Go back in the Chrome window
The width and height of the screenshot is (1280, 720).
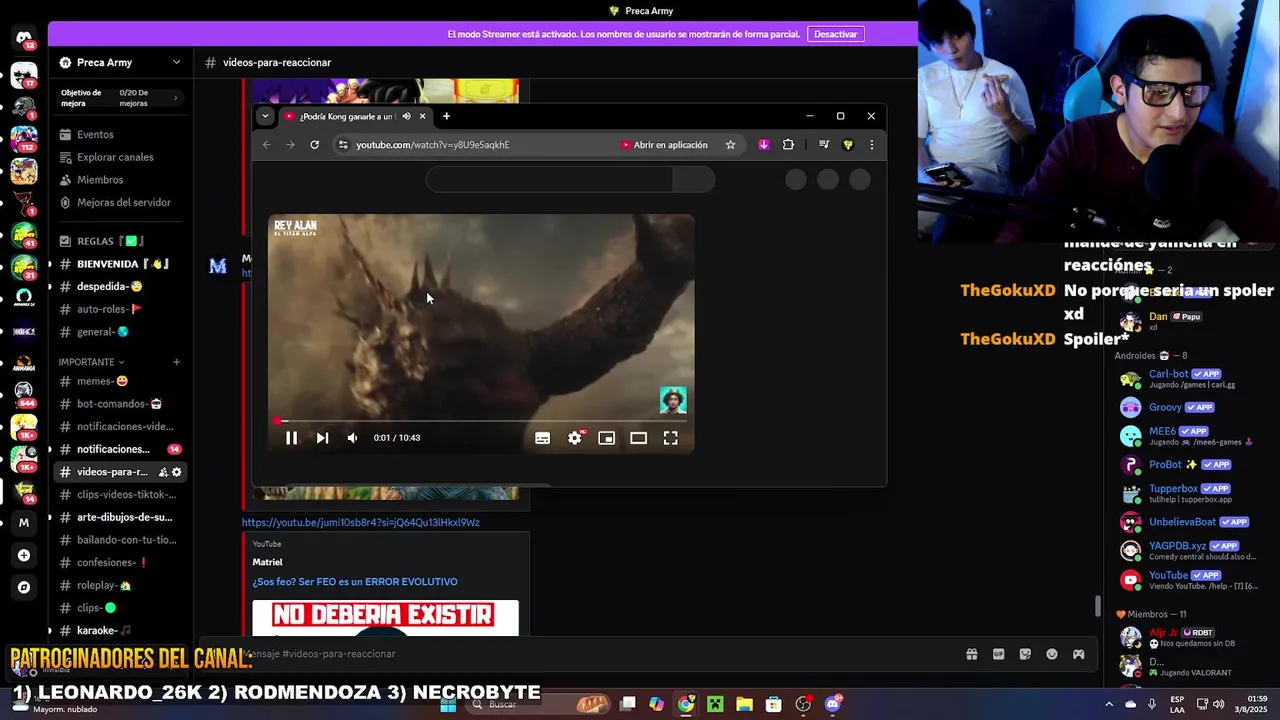(x=267, y=145)
